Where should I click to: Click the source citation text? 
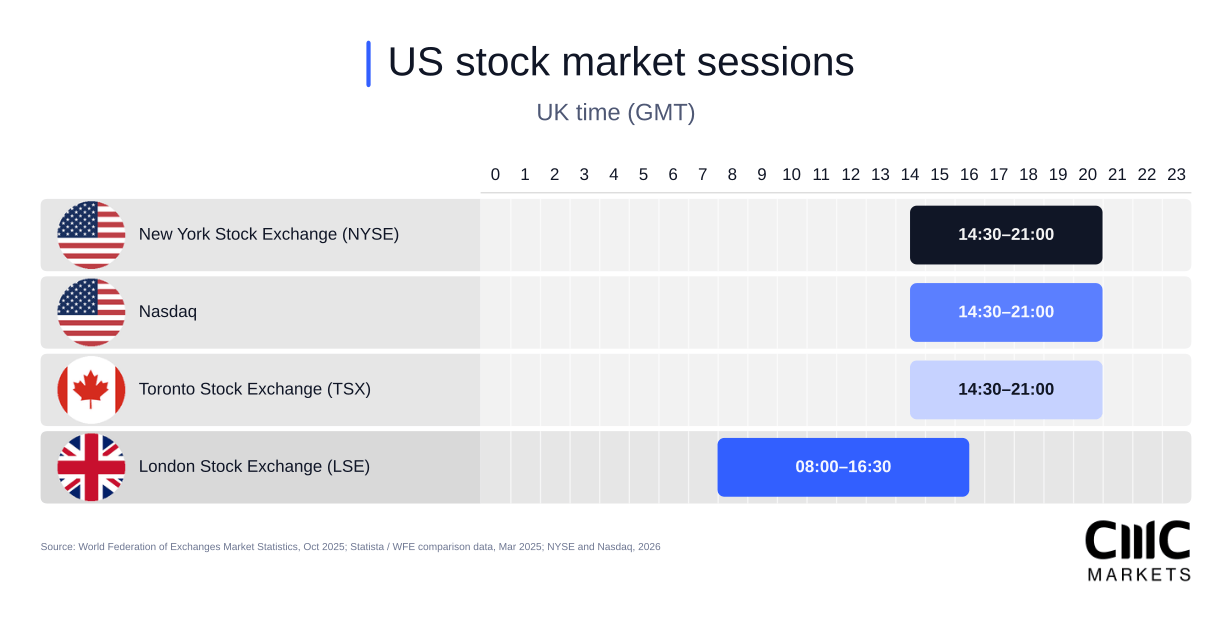point(350,547)
